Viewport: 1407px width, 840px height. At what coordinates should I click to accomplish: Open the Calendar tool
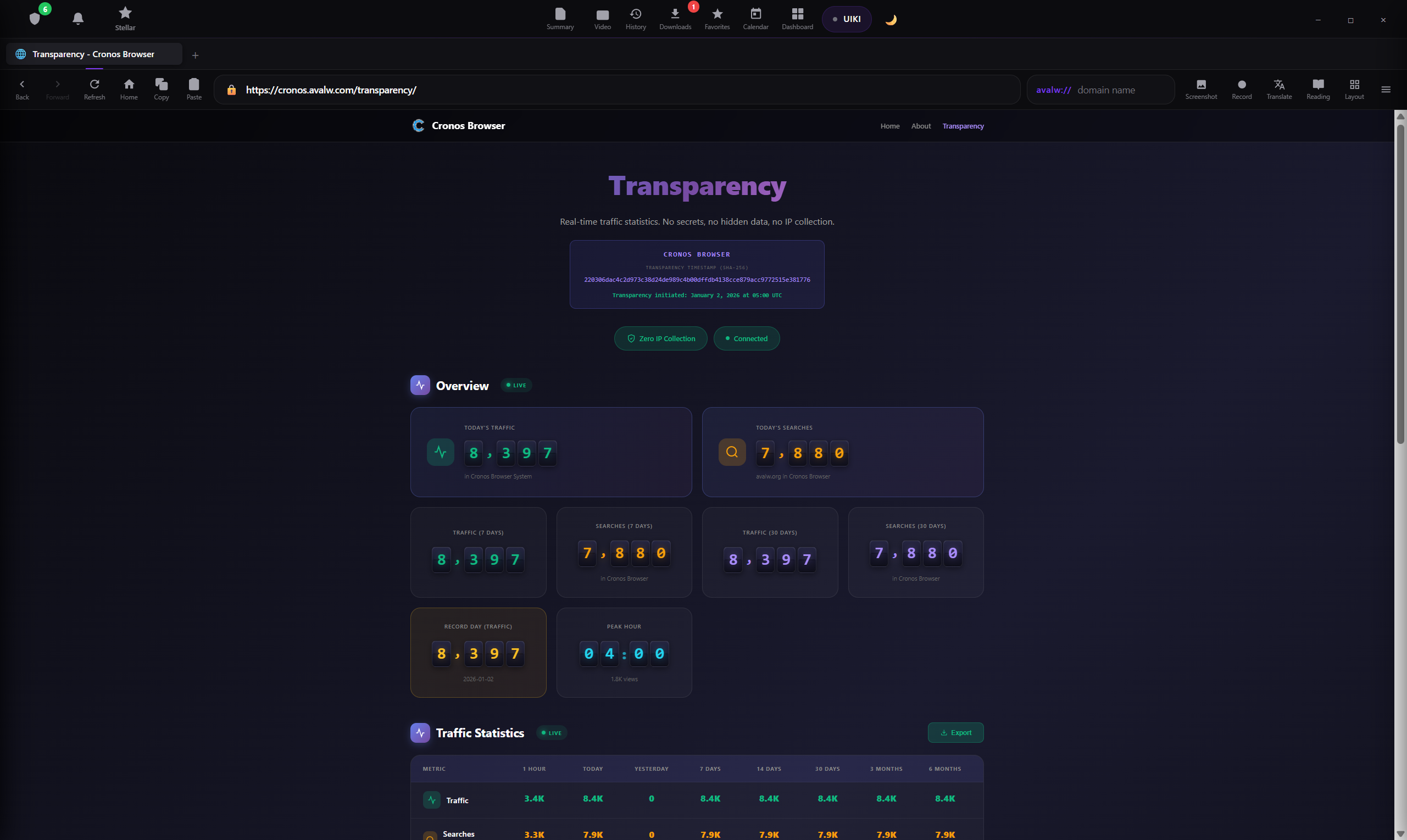click(755, 18)
